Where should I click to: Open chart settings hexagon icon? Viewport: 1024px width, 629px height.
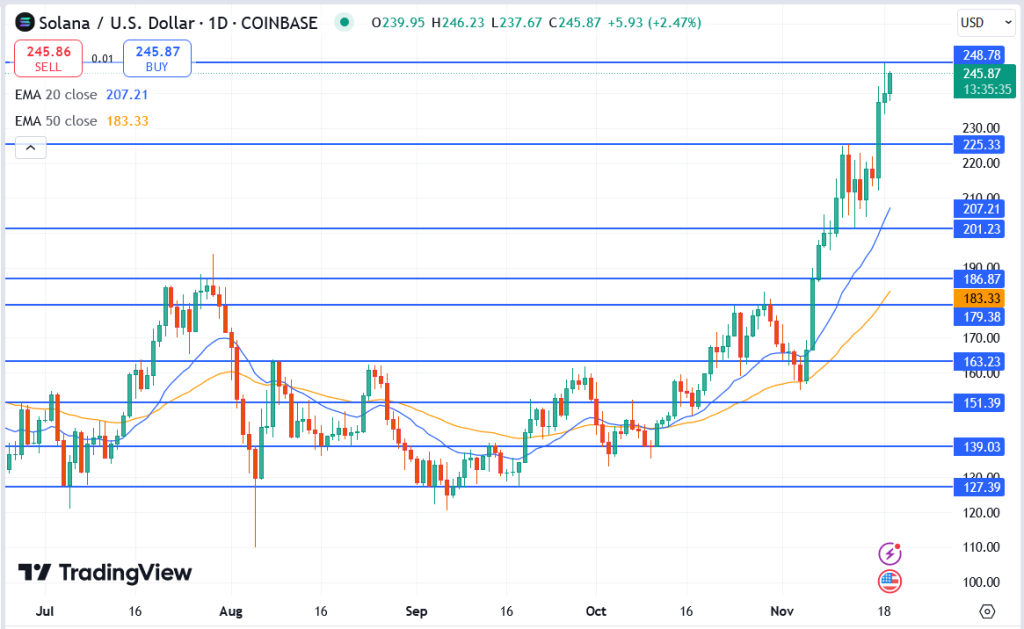pos(987,611)
